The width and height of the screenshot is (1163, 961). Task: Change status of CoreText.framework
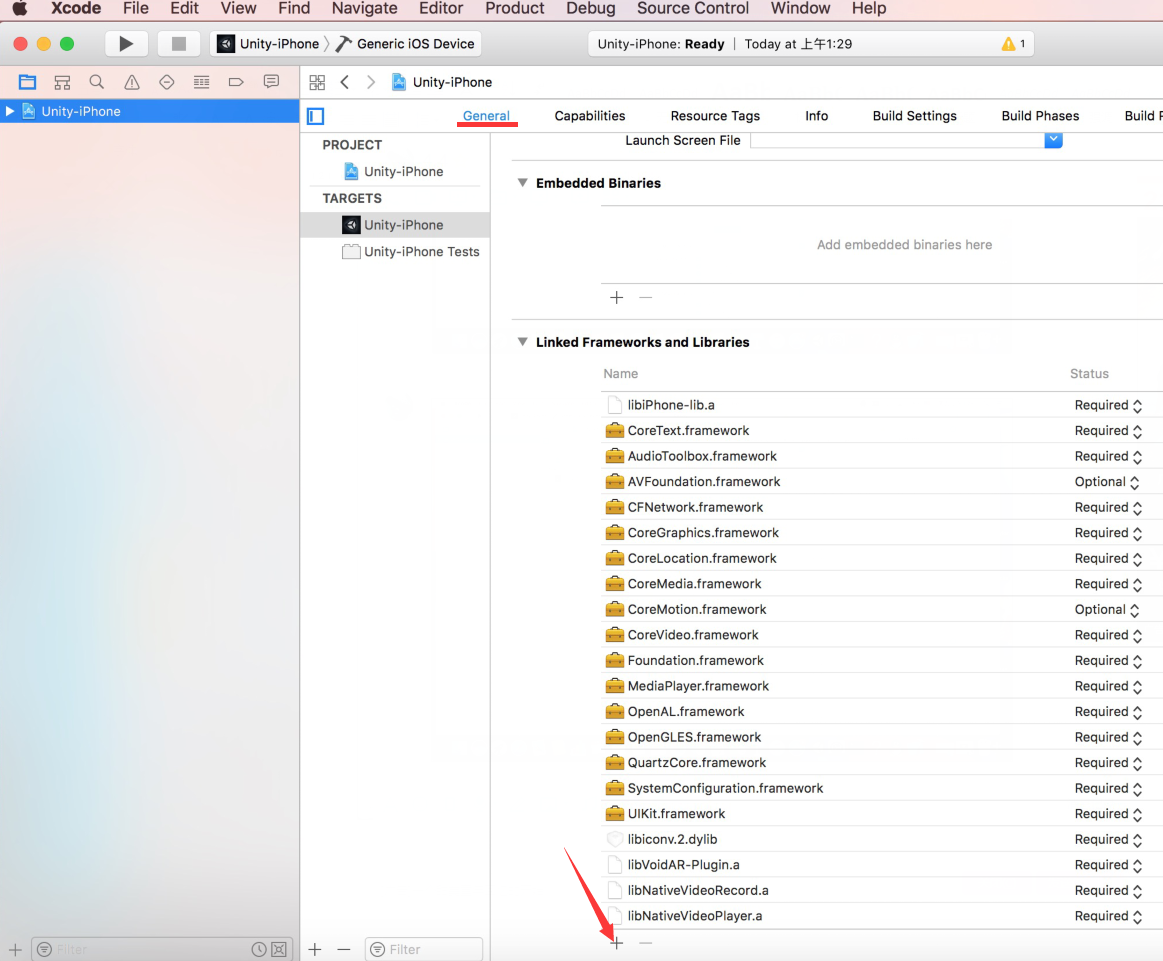pos(1108,431)
